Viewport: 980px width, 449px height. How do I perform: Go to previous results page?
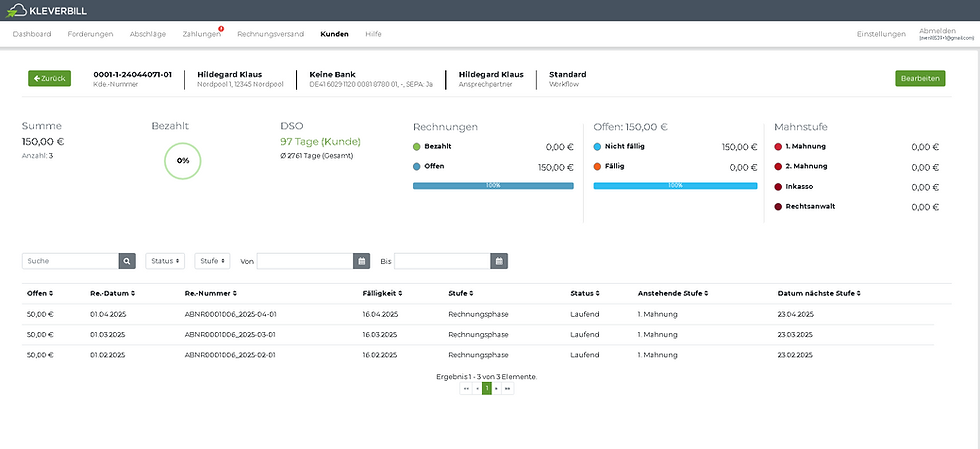pyautogui.click(x=477, y=388)
